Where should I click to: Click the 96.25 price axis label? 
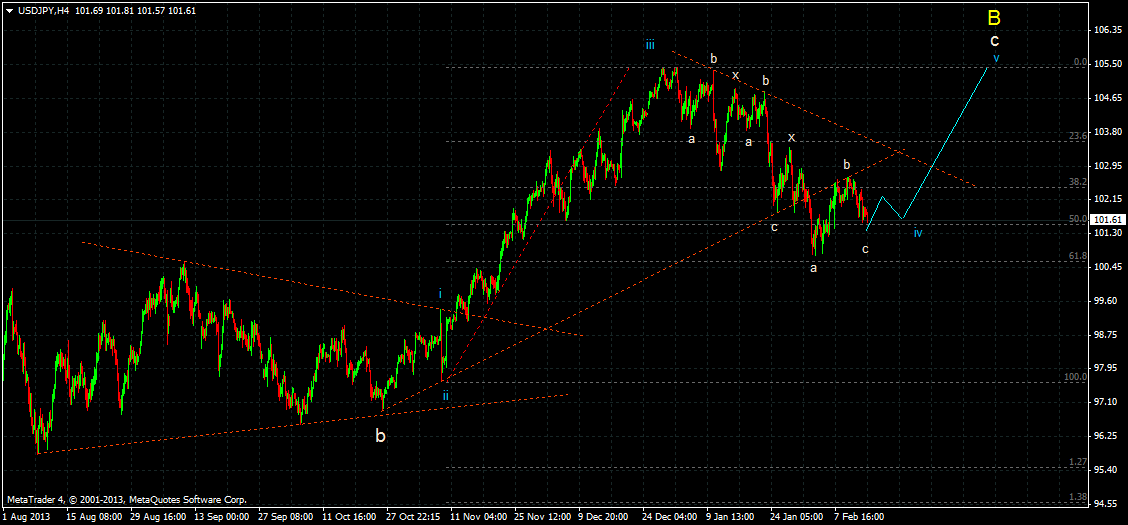[1108, 436]
